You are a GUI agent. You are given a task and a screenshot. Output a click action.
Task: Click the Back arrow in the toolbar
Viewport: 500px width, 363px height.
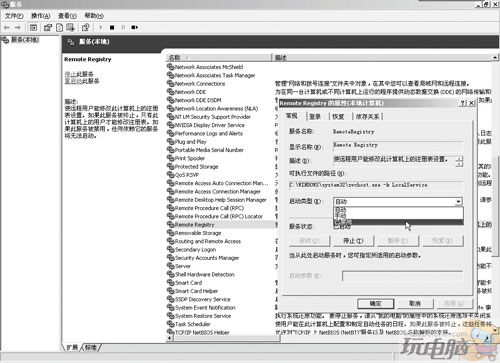pos(7,28)
